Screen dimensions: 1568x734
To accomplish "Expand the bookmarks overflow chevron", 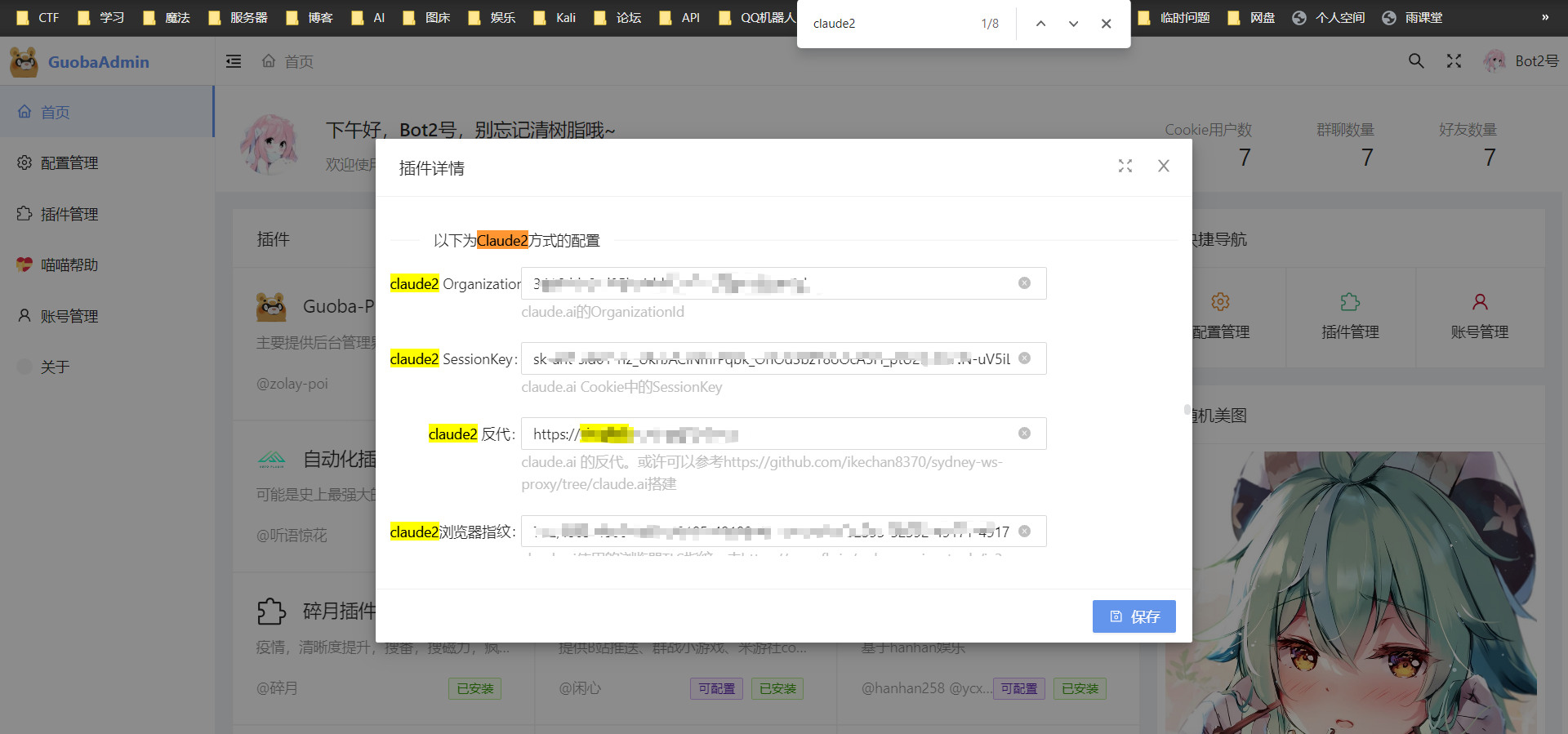I will click(x=1544, y=17).
